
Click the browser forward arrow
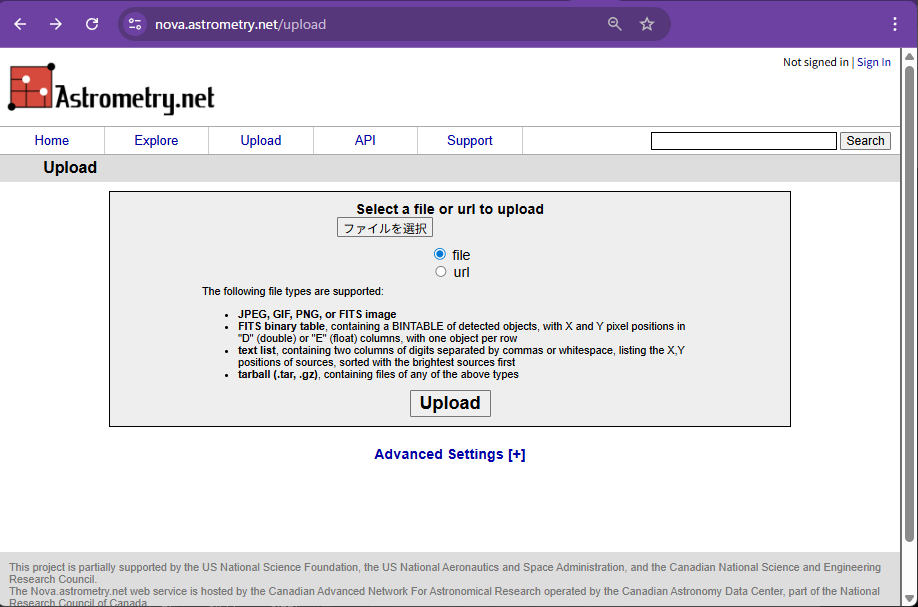tap(56, 24)
